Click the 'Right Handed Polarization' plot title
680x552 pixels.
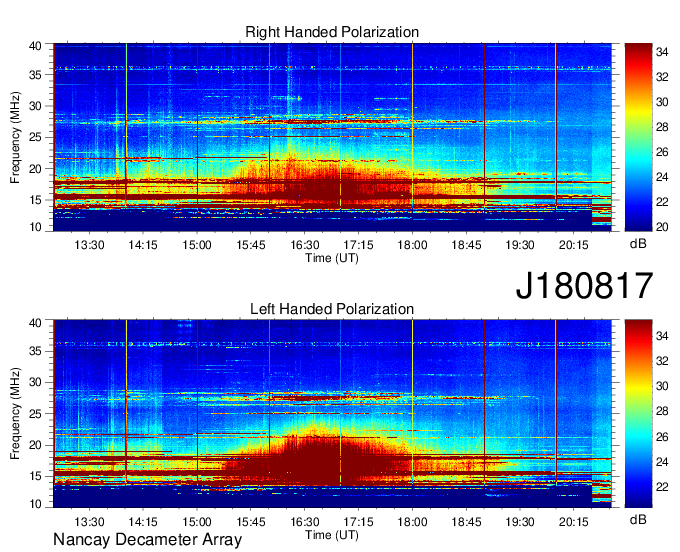(332, 32)
